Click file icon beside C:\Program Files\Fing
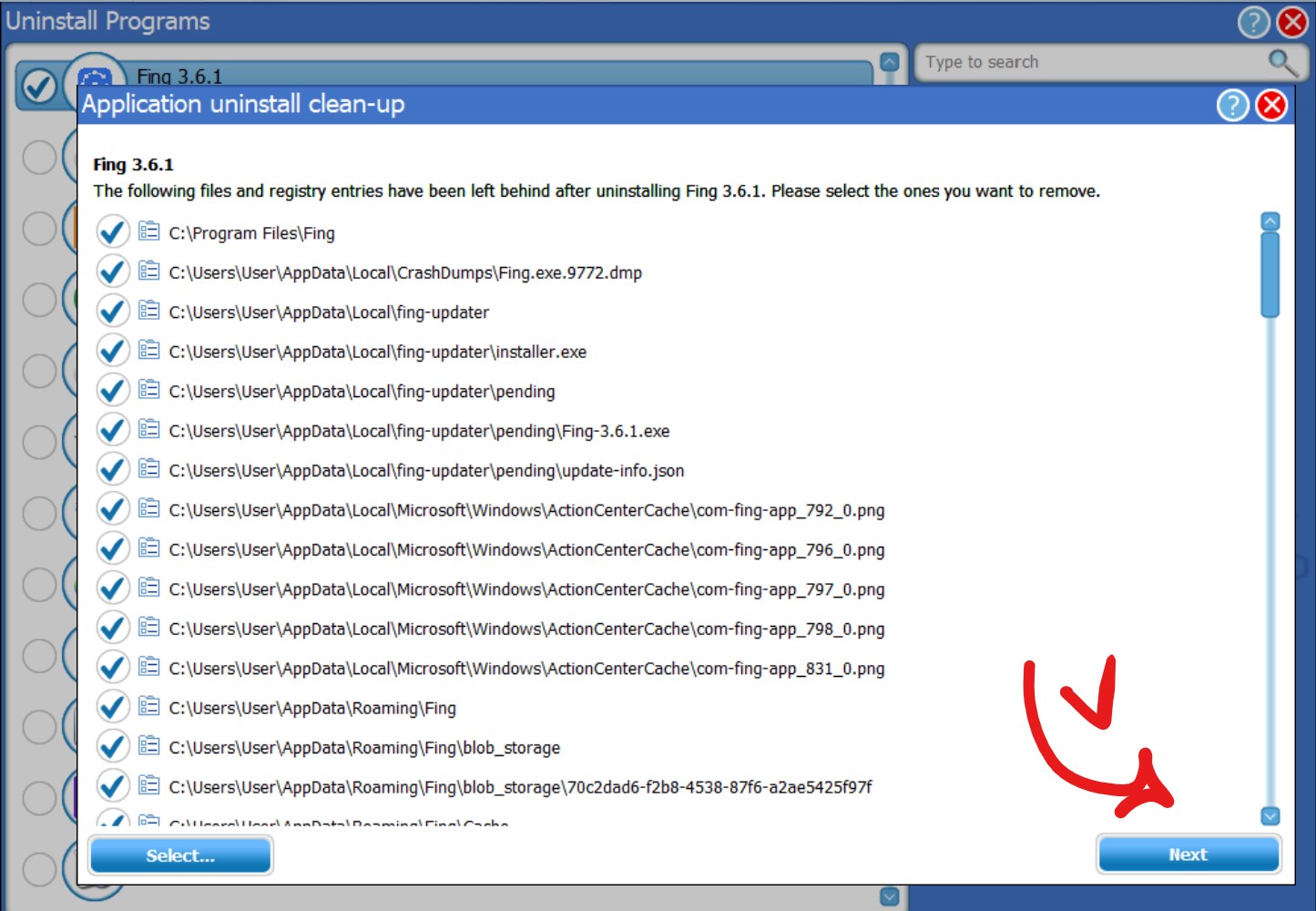This screenshot has height=911, width=1316. 149,231
